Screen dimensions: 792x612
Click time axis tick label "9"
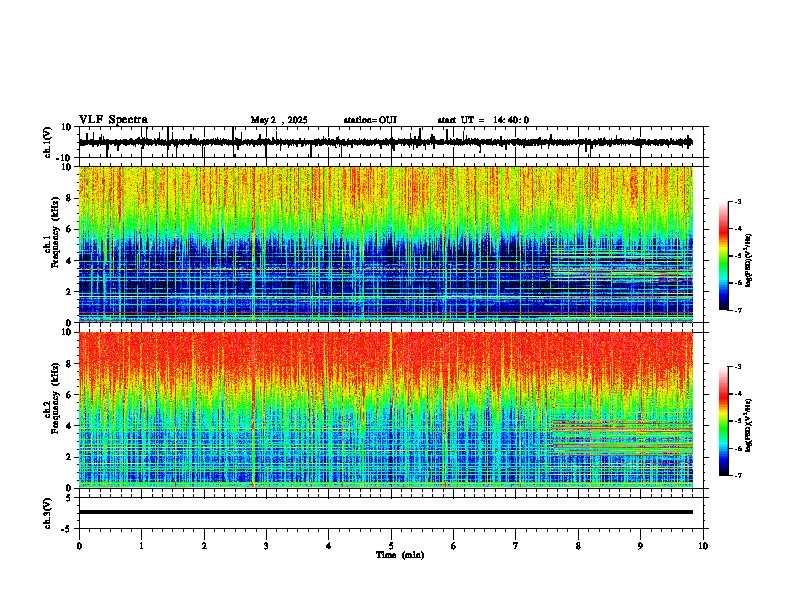point(640,546)
